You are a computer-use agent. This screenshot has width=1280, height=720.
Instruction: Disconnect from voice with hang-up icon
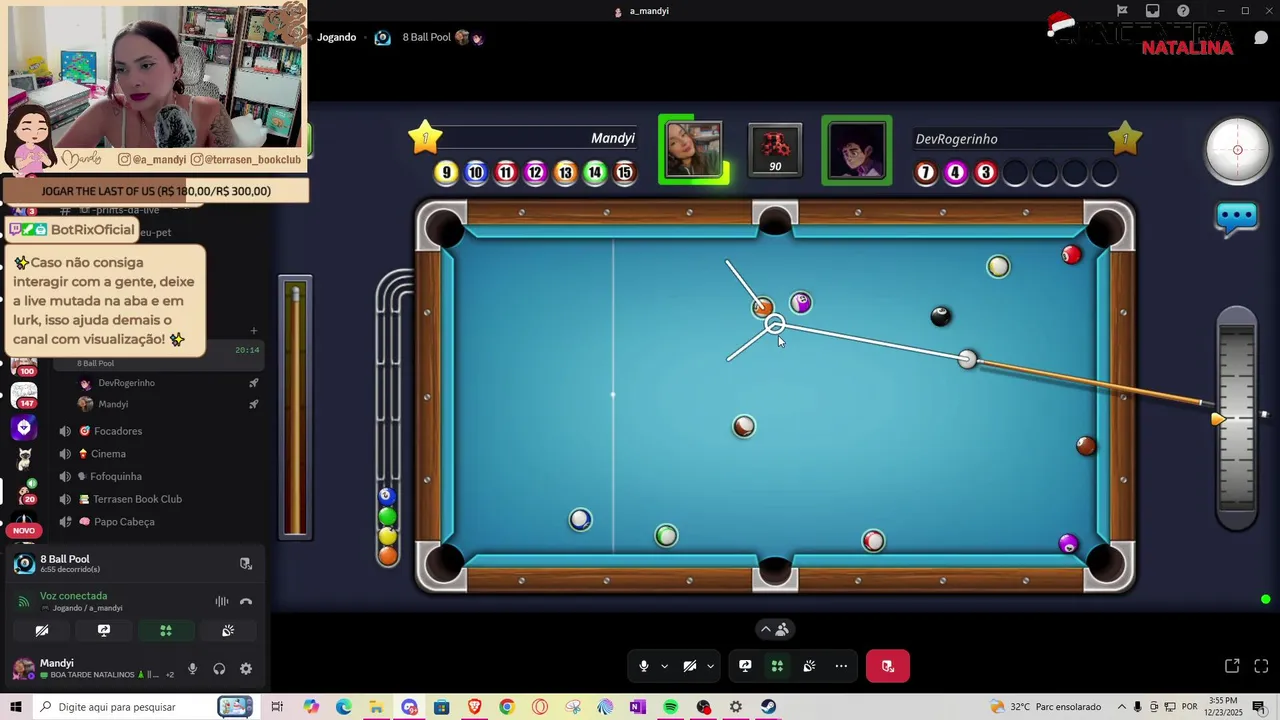pos(246,601)
